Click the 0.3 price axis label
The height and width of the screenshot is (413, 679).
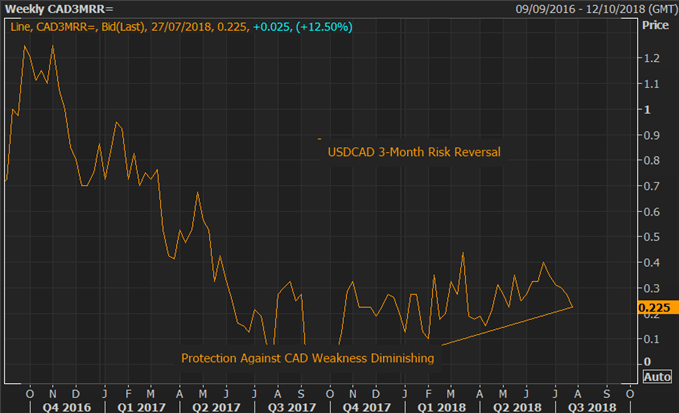(652, 288)
